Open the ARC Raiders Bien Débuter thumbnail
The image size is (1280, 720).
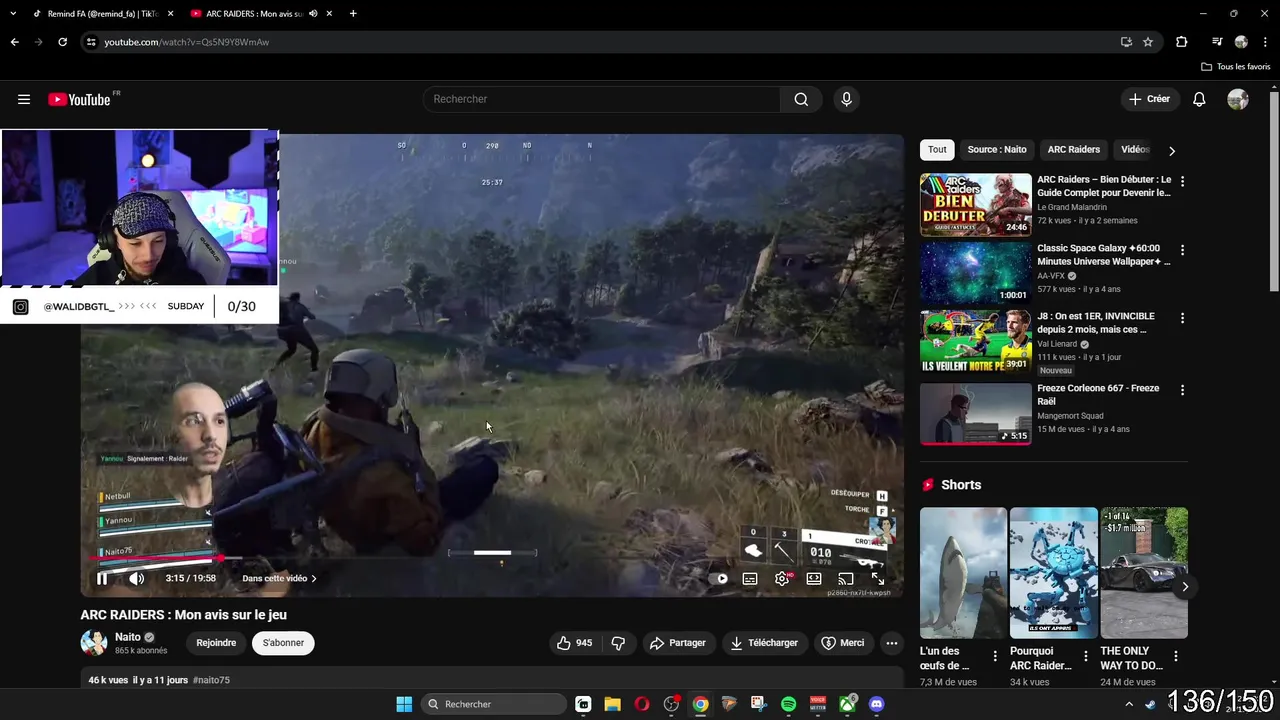[975, 205]
